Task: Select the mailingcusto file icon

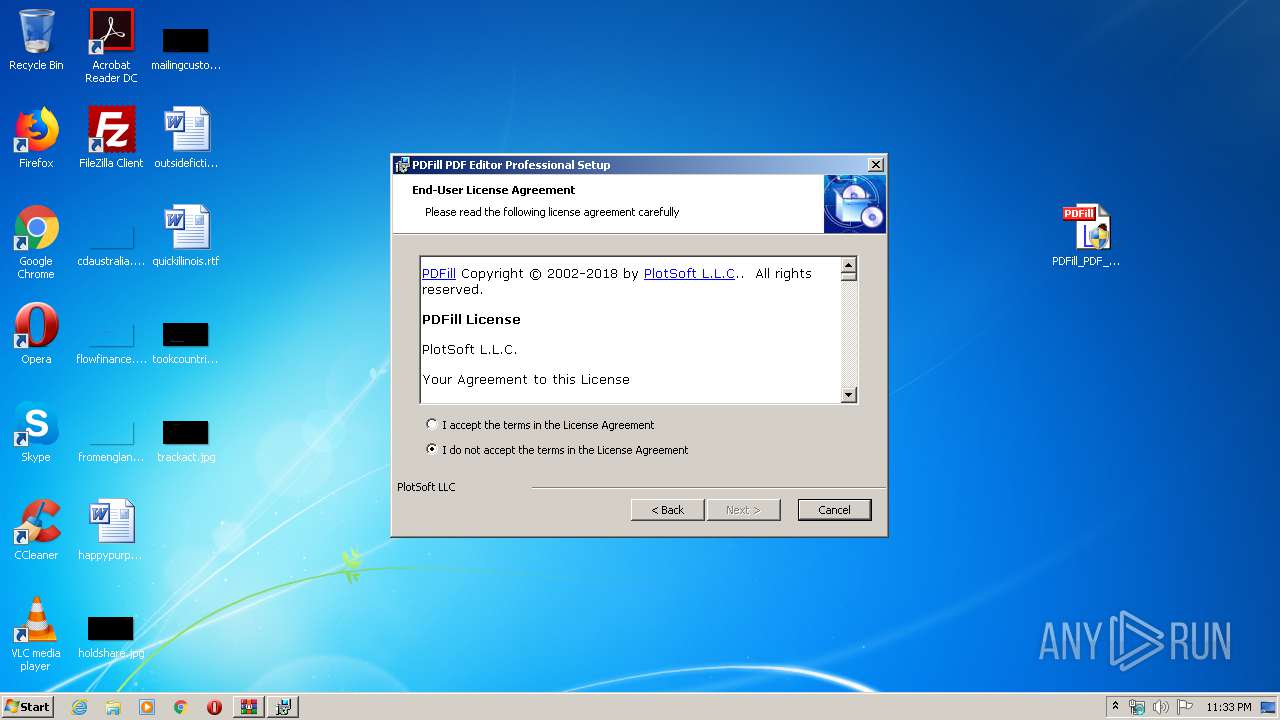Action: (x=186, y=46)
